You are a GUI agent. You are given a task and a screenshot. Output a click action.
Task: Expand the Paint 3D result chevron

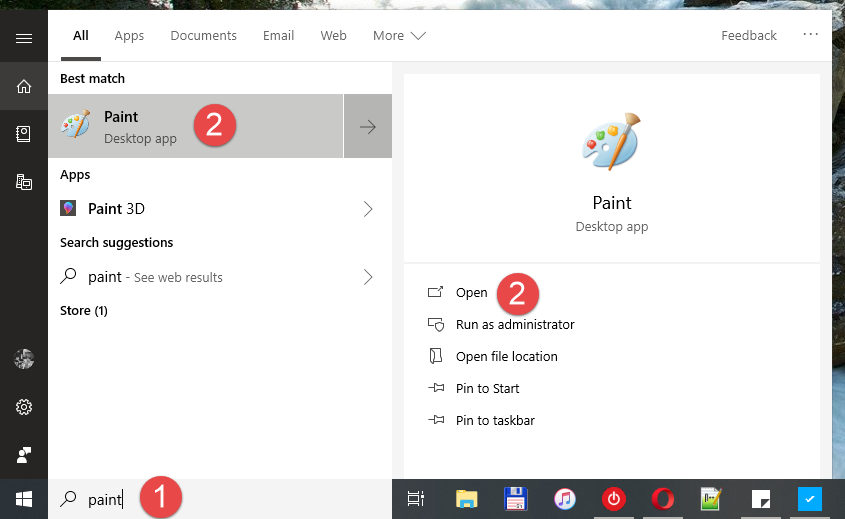368,209
